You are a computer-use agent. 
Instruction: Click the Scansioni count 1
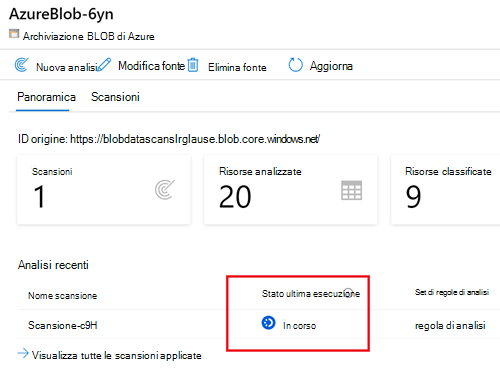tap(39, 197)
